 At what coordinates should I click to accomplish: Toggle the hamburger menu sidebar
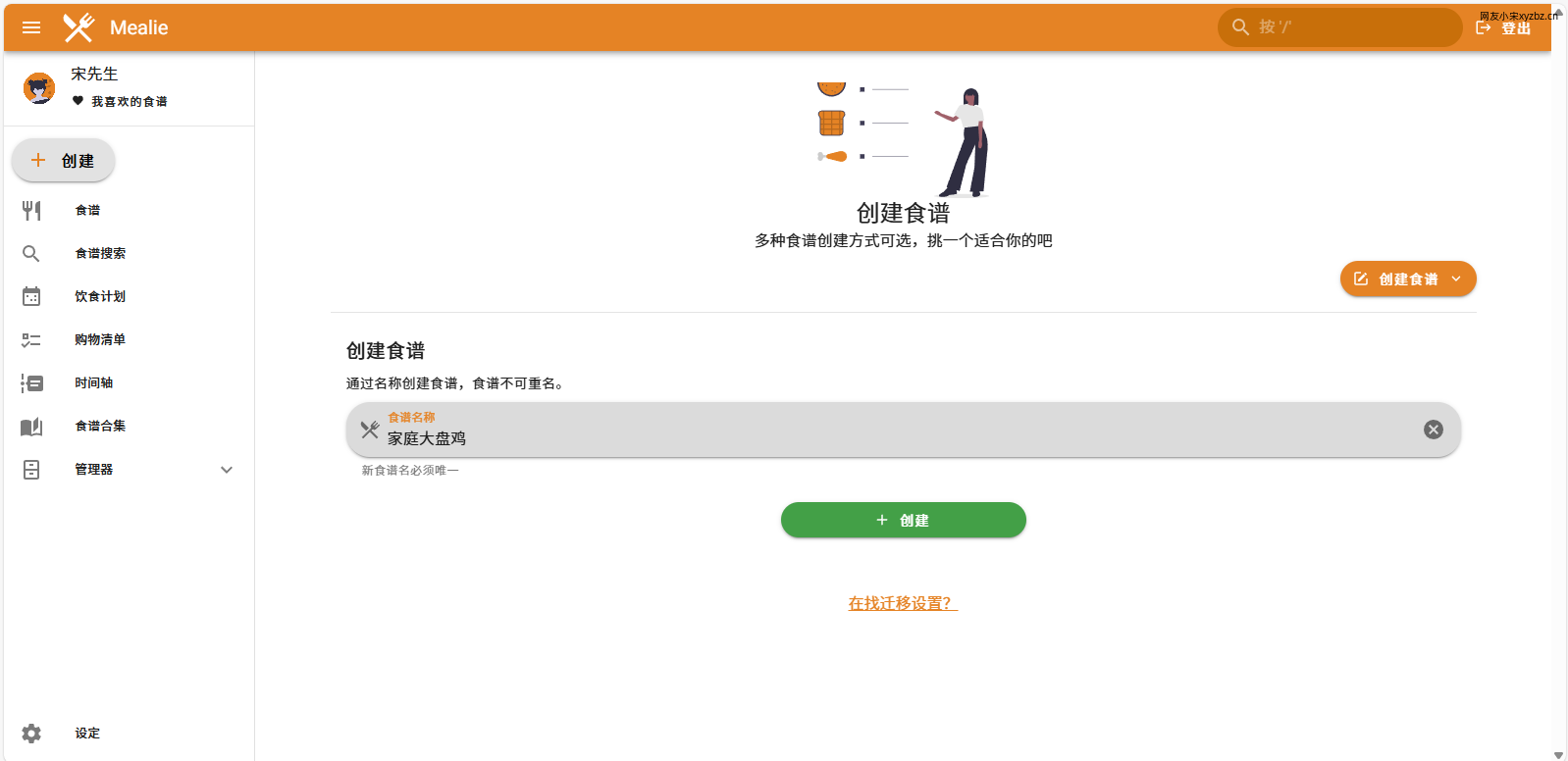pos(31,27)
